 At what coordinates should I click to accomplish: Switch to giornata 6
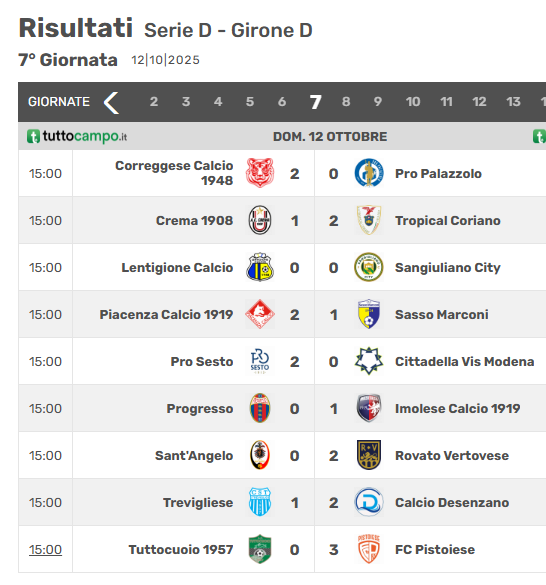point(282,101)
